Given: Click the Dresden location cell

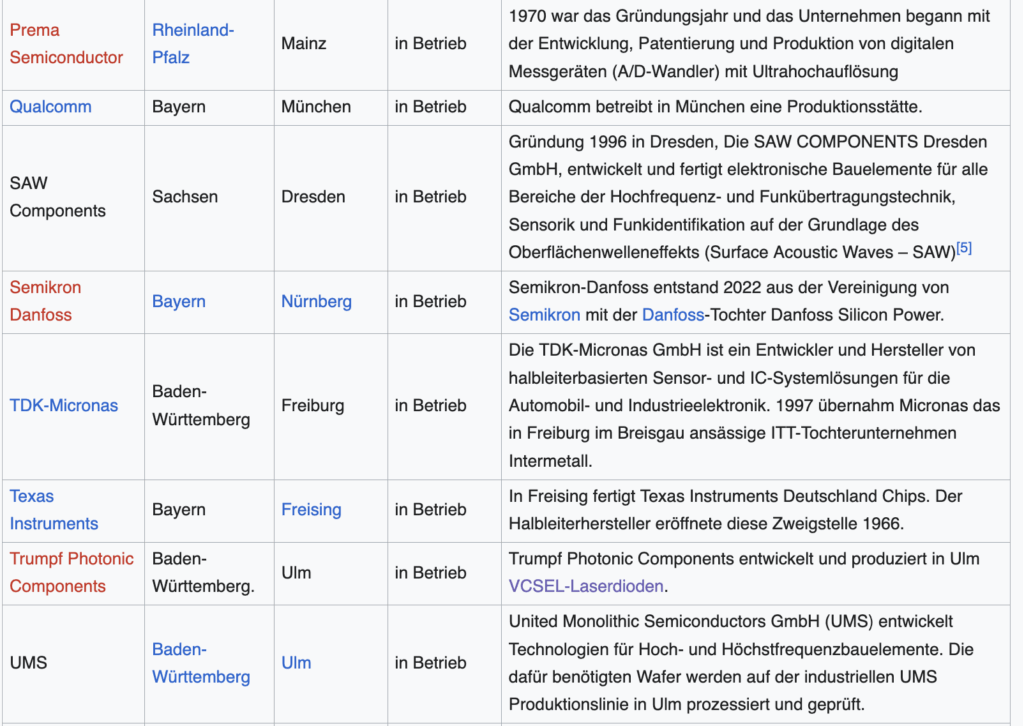Looking at the screenshot, I should click(313, 197).
